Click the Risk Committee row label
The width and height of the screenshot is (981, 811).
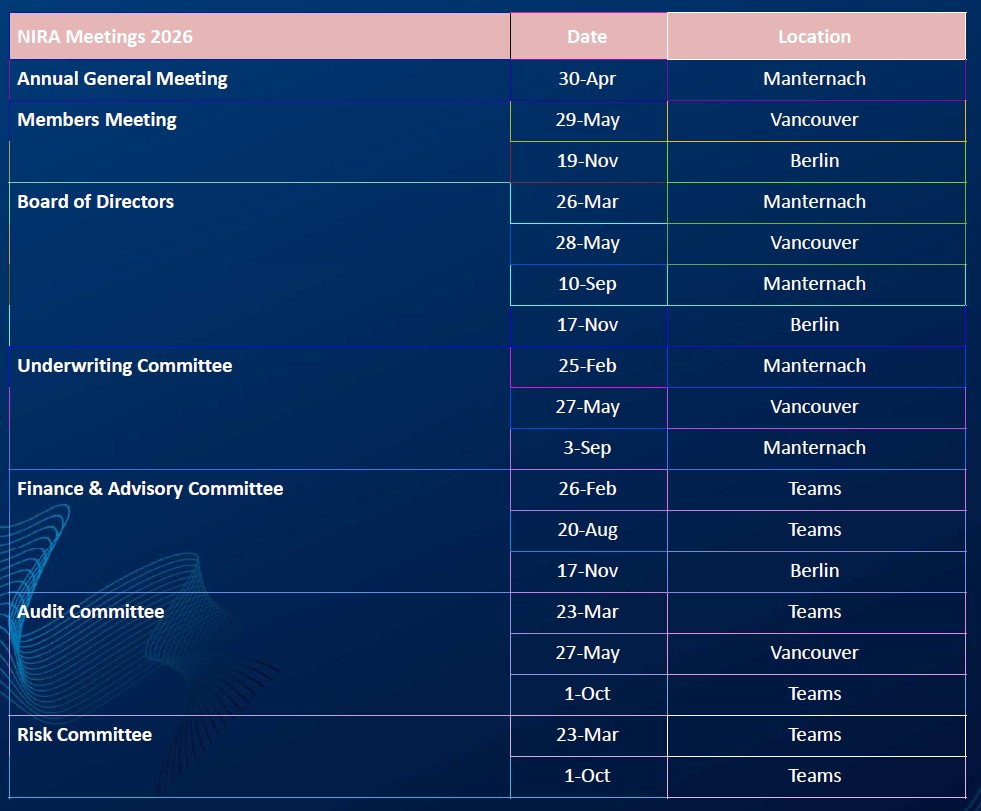pos(85,735)
